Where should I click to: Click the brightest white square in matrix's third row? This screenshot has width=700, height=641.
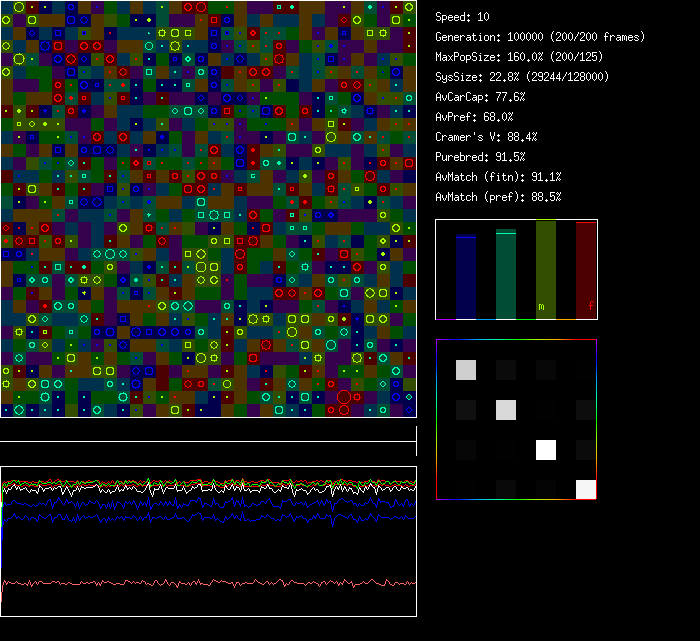(x=546, y=450)
